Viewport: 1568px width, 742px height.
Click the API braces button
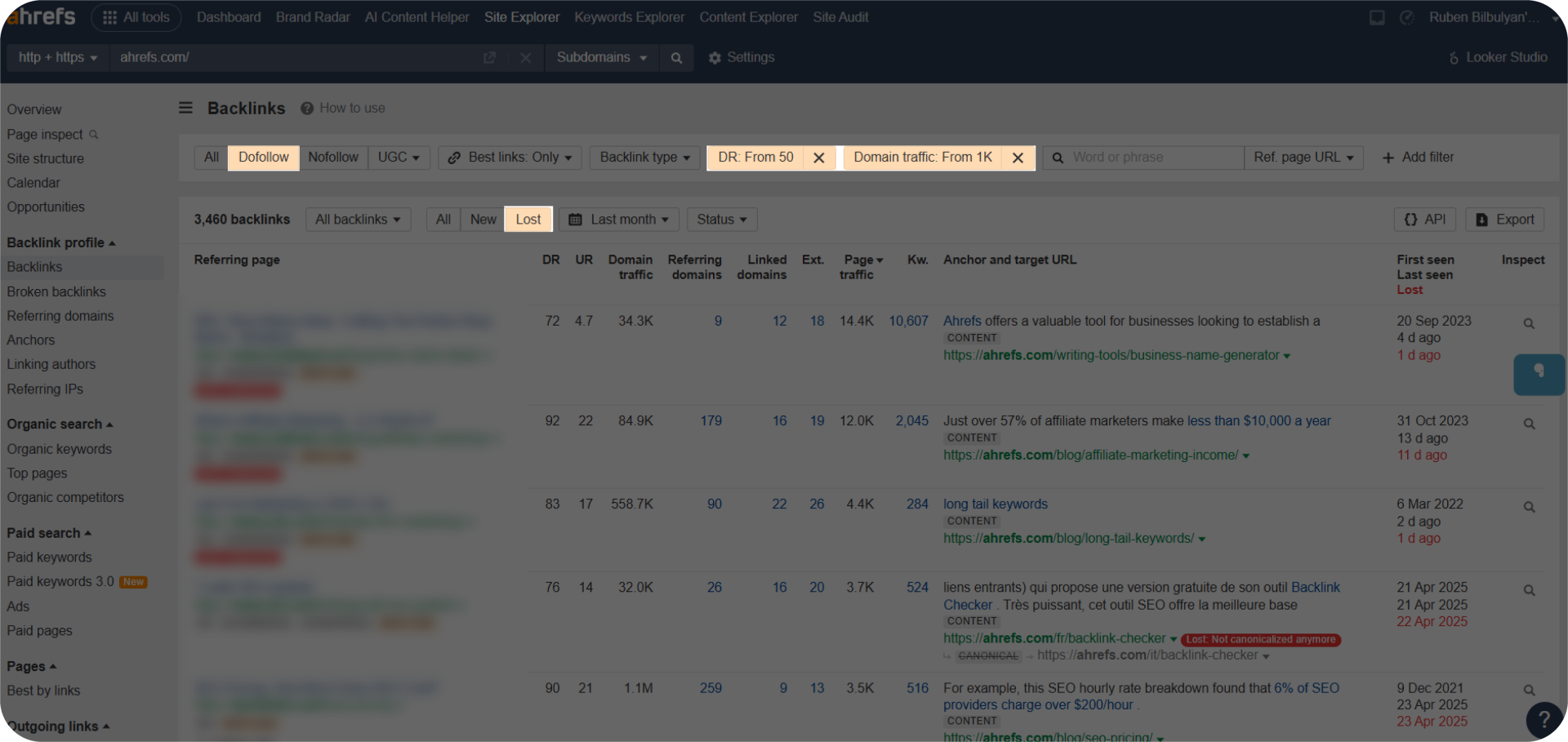pyautogui.click(x=1424, y=220)
